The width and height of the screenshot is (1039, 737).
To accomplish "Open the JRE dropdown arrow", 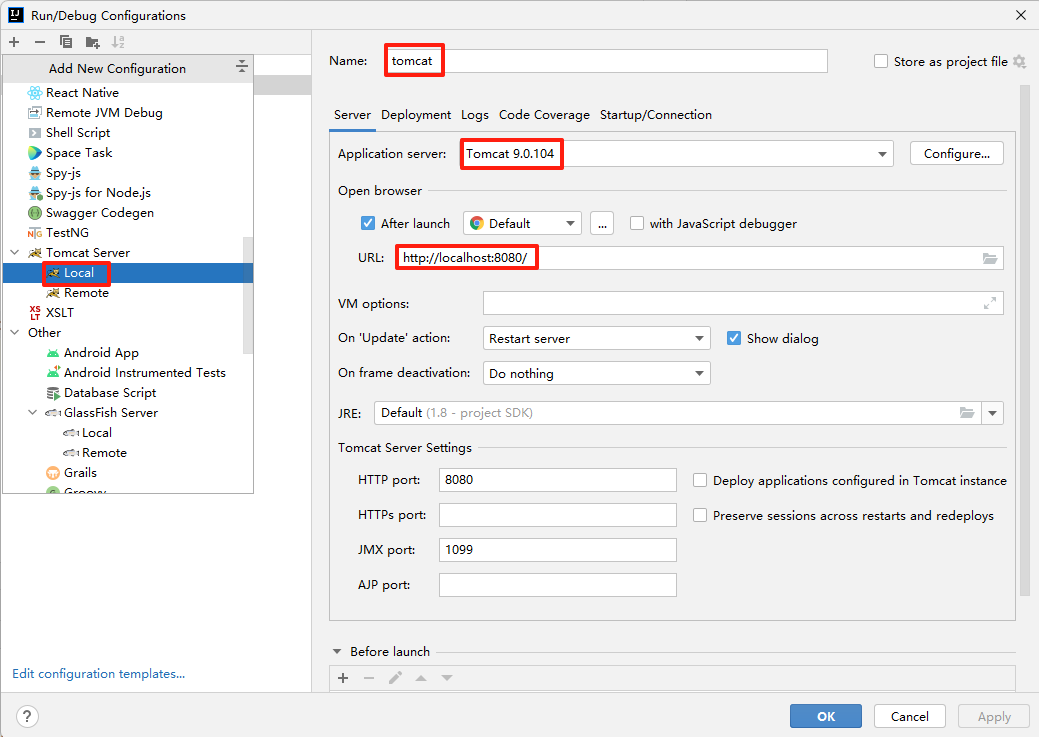I will (993, 413).
